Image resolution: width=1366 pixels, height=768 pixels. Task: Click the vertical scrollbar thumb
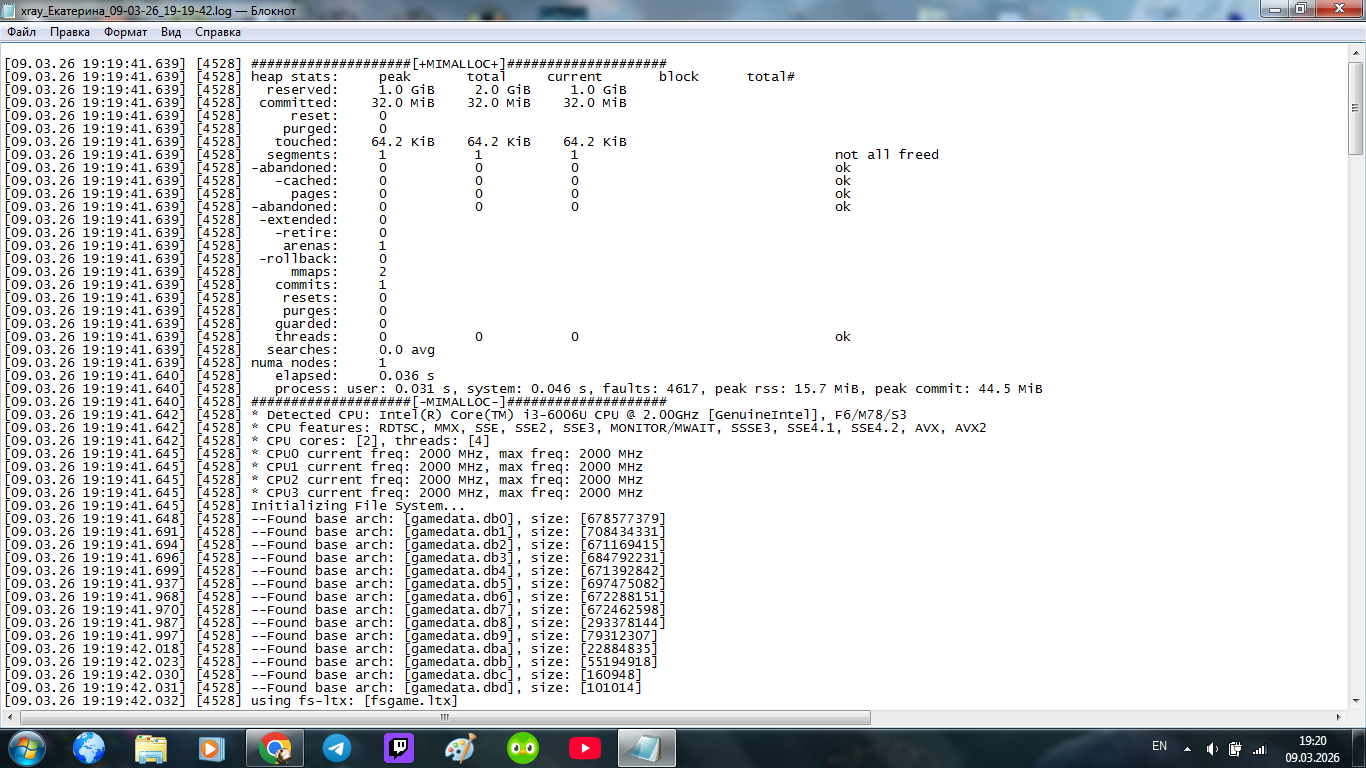pyautogui.click(x=1356, y=107)
